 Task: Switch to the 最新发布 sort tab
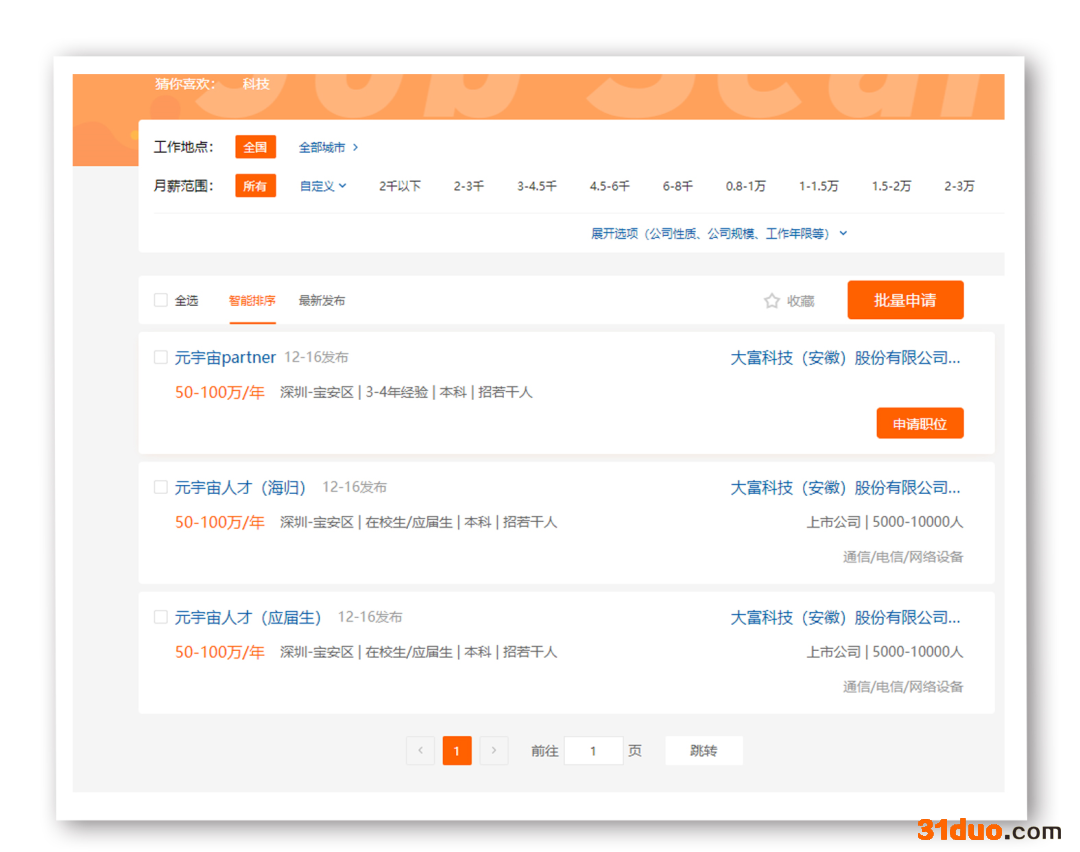(322, 300)
